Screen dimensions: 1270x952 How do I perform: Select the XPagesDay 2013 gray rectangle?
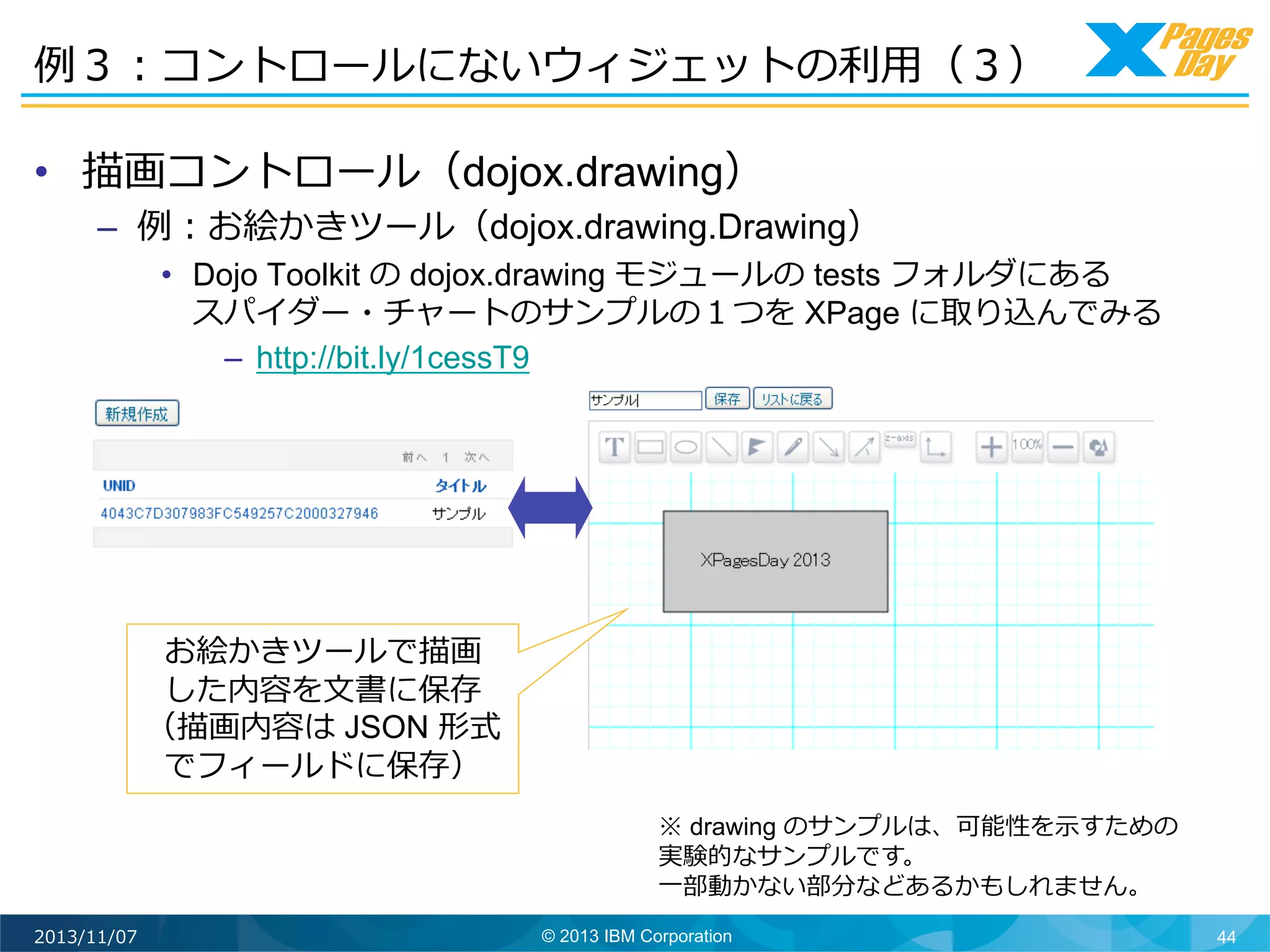coord(775,562)
